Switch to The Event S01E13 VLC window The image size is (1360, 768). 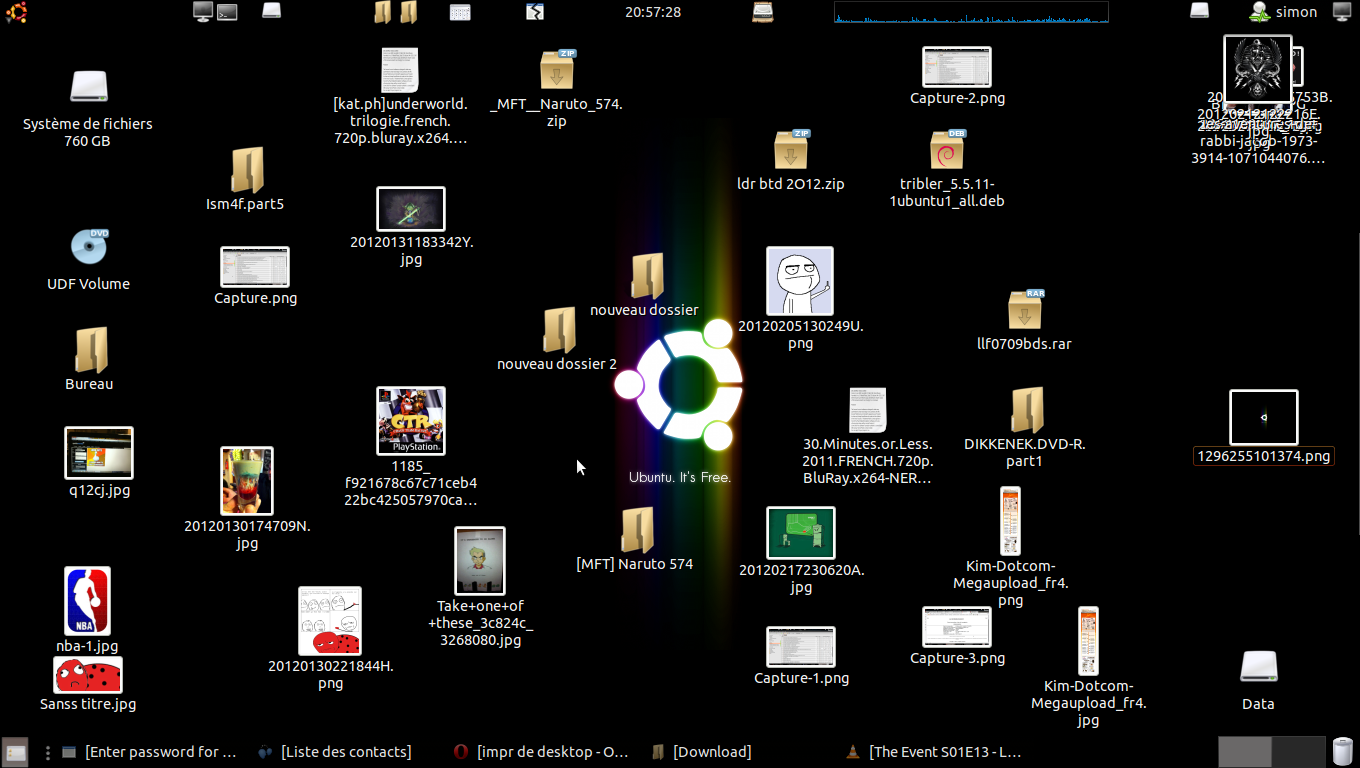[x=934, y=752]
